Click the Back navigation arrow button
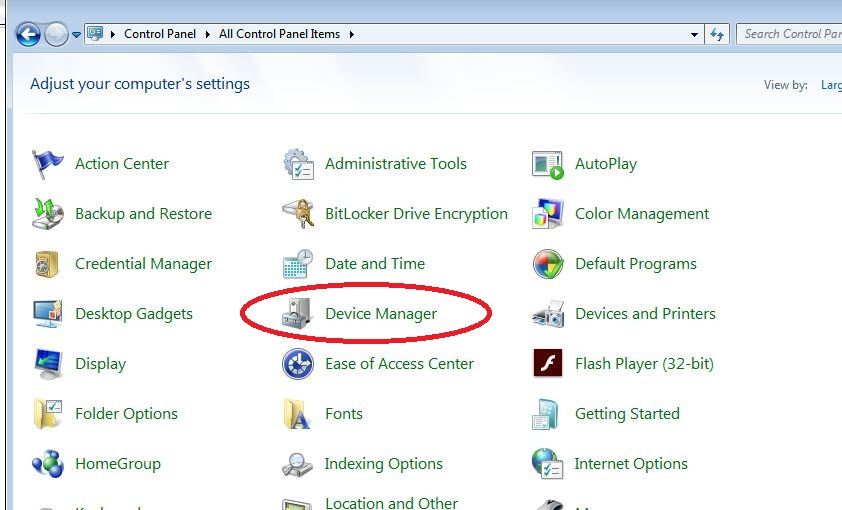 pyautogui.click(x=28, y=35)
